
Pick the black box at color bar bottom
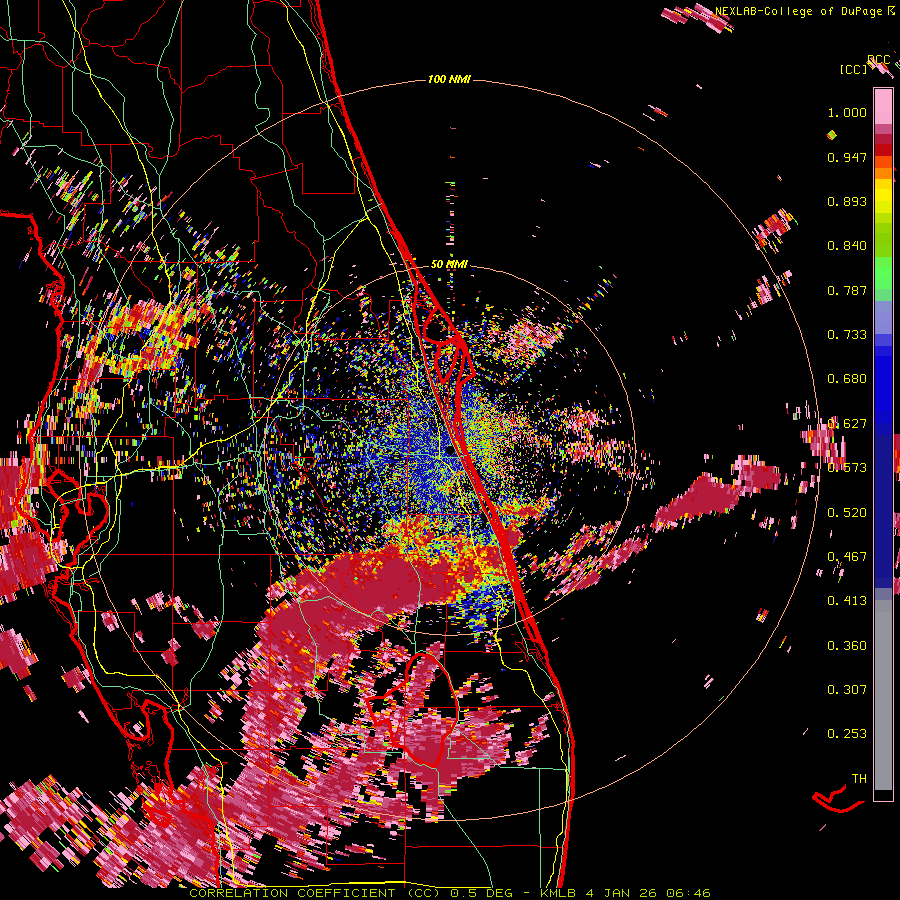883,795
